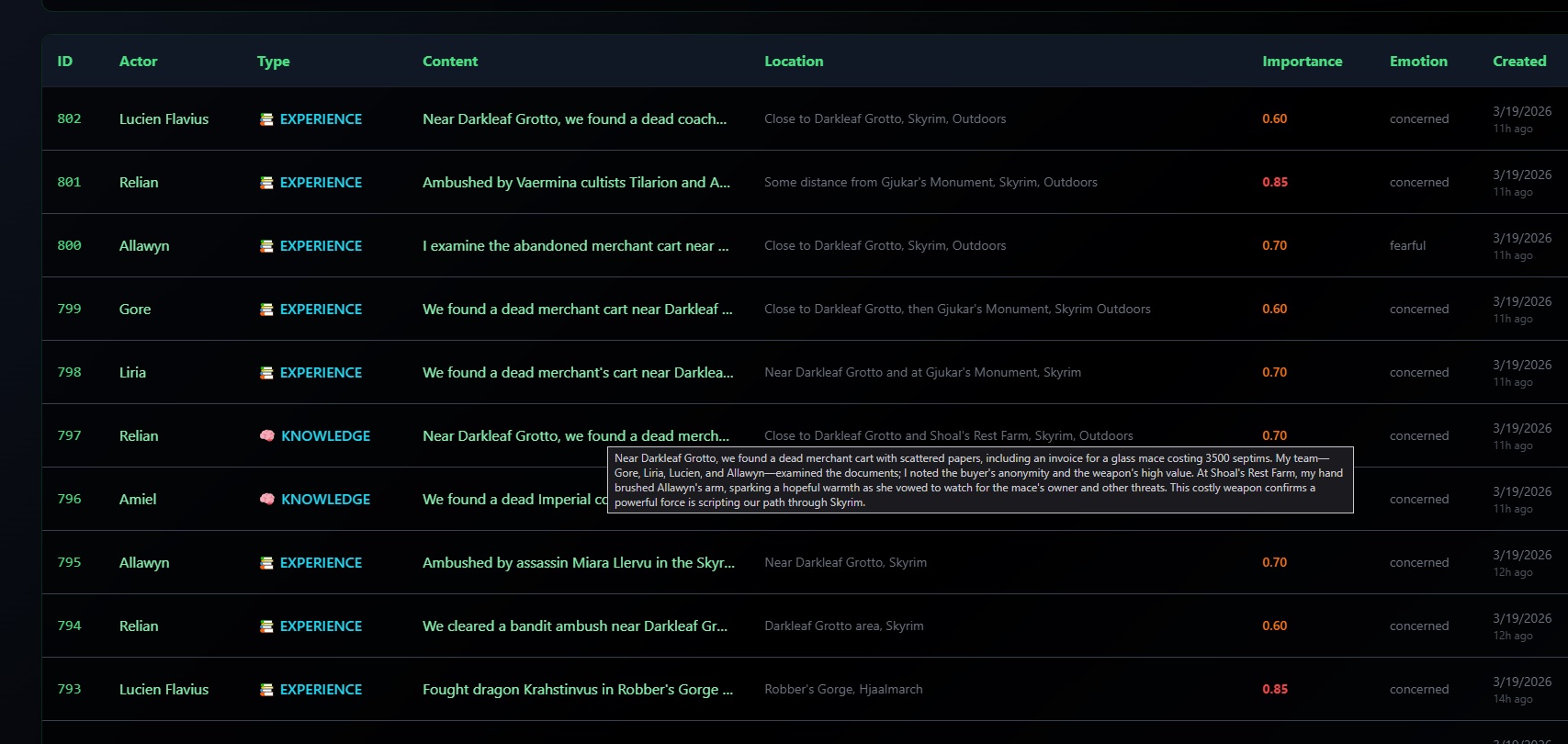Select memory ID 799
Image resolution: width=1568 pixels, height=744 pixels.
(x=69, y=310)
